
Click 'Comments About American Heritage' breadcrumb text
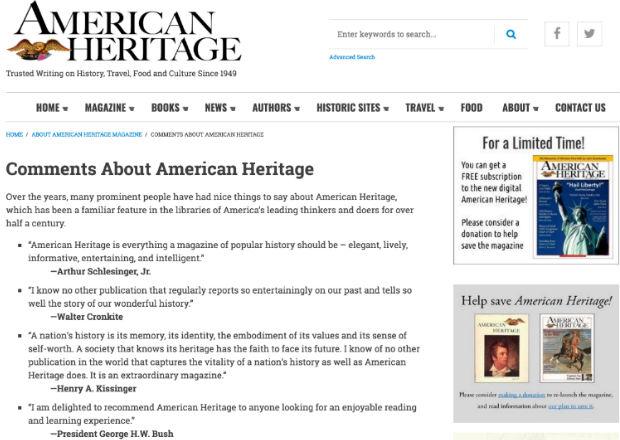point(207,134)
